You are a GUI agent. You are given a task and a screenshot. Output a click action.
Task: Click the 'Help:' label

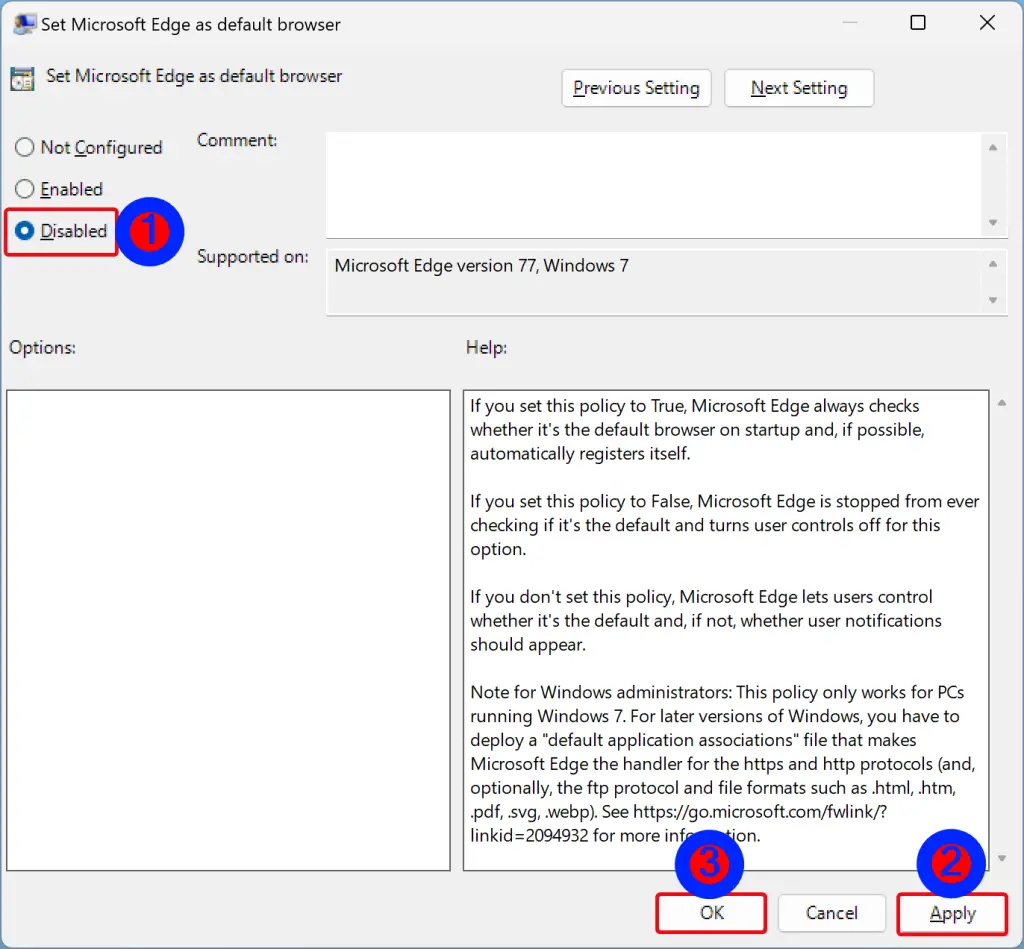487,347
